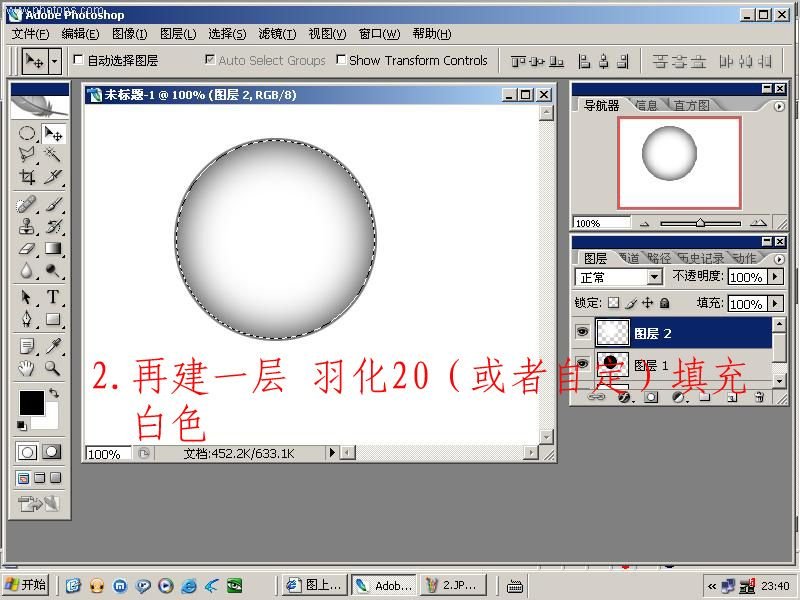
Task: Choose the Crop tool
Action: click(27, 177)
